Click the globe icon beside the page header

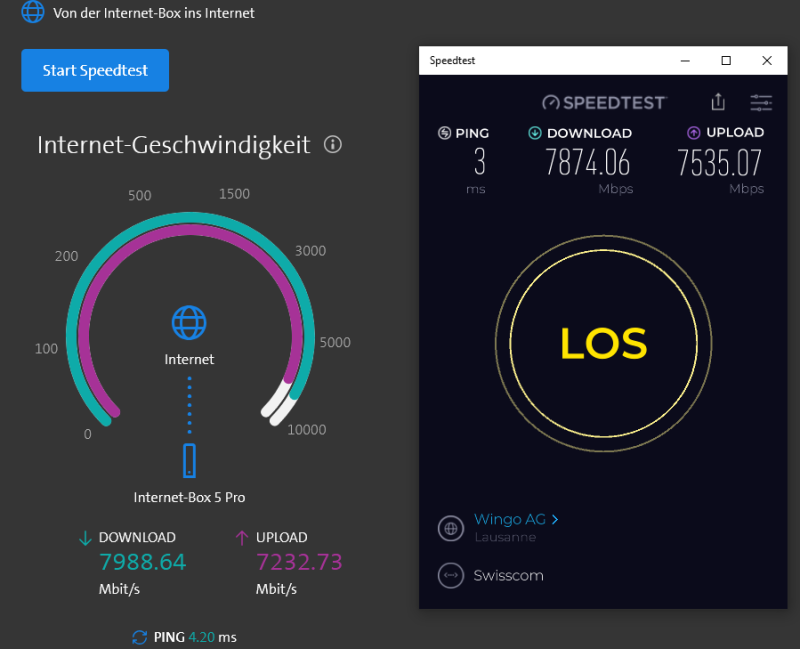click(x=33, y=13)
